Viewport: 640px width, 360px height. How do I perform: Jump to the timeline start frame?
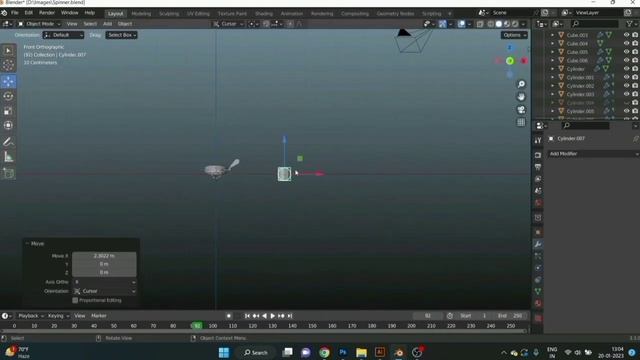pyautogui.click(x=247, y=316)
